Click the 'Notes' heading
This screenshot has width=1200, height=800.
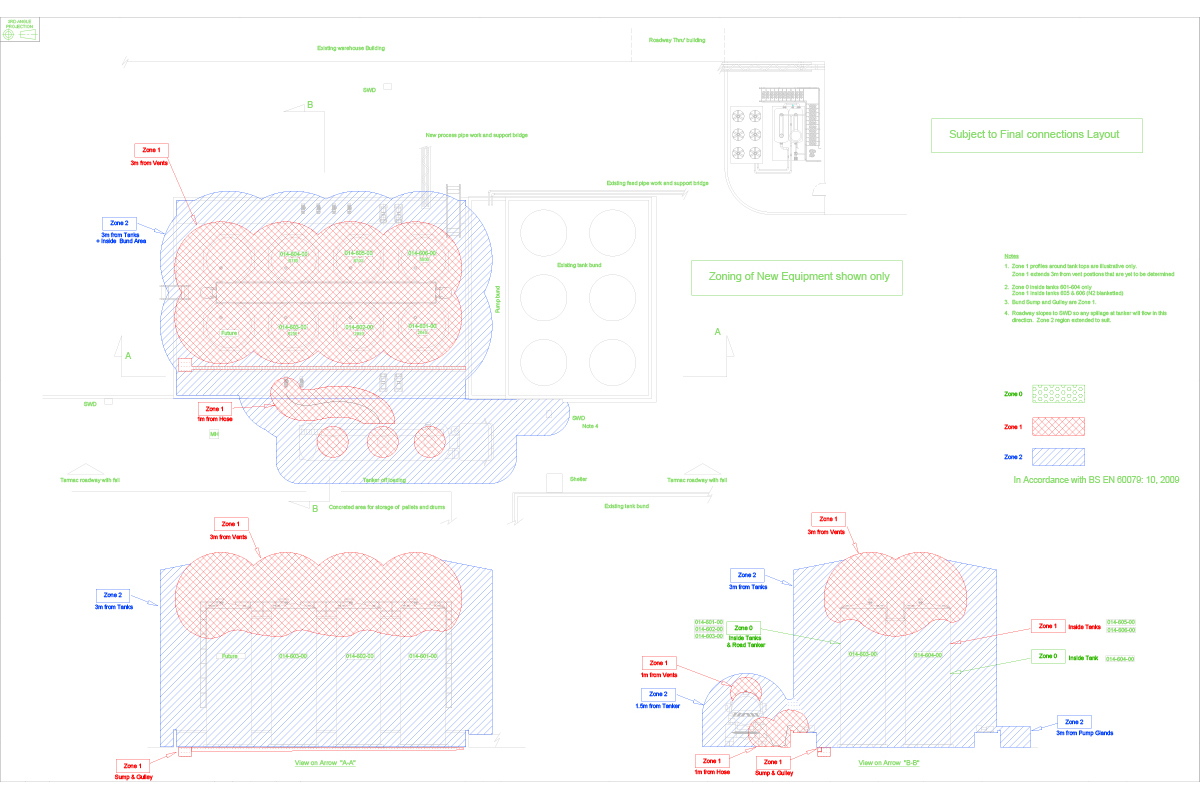(x=1014, y=257)
